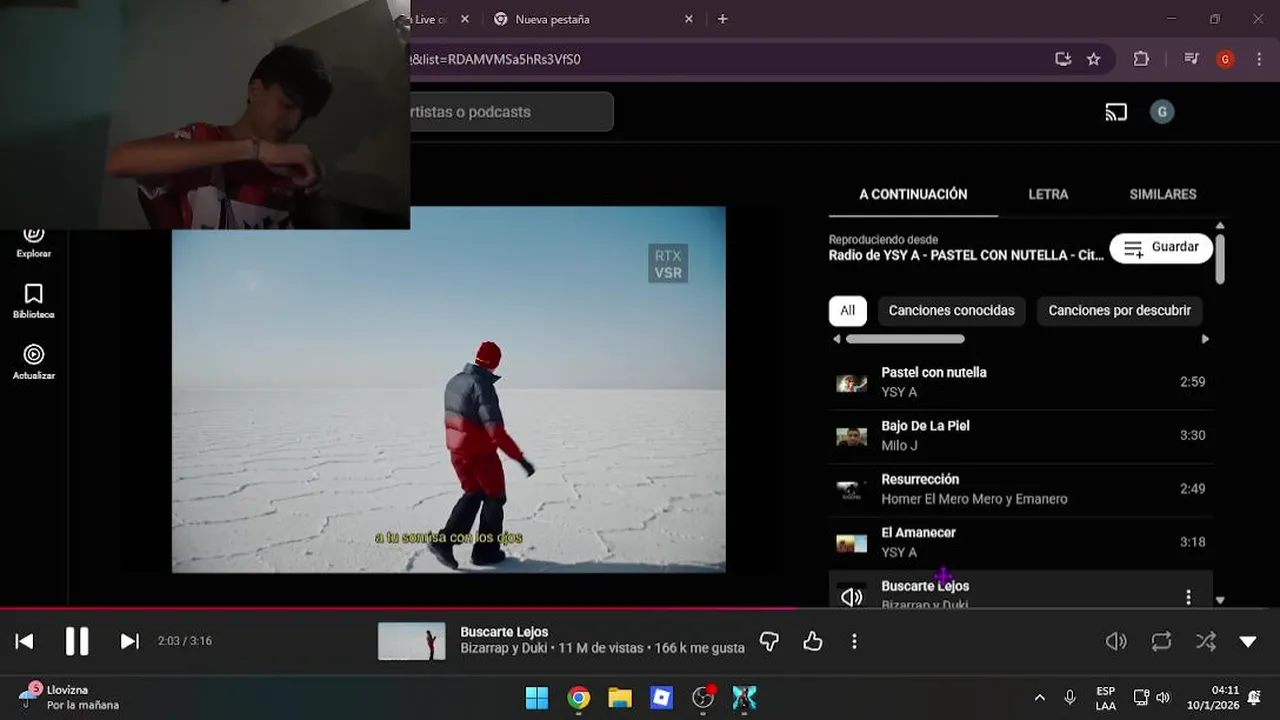
Task: Click the queue panel scroll-down arrow
Action: pos(1220,600)
